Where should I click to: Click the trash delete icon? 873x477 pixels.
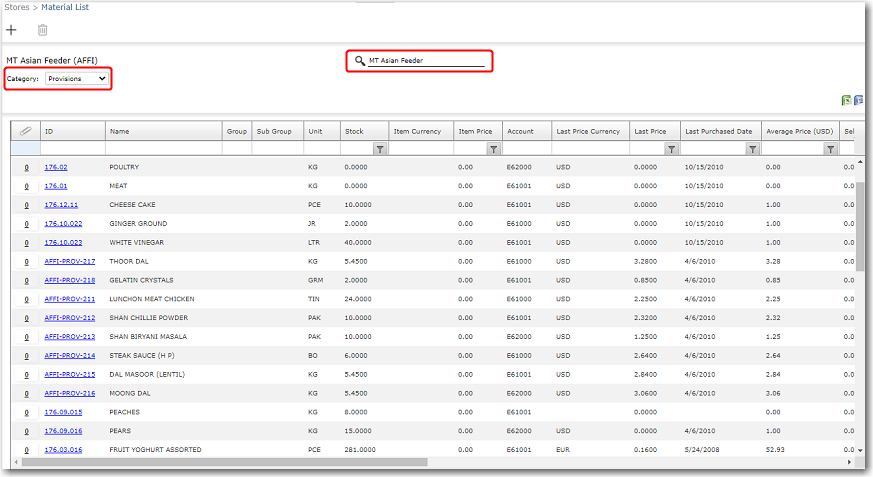(42, 30)
